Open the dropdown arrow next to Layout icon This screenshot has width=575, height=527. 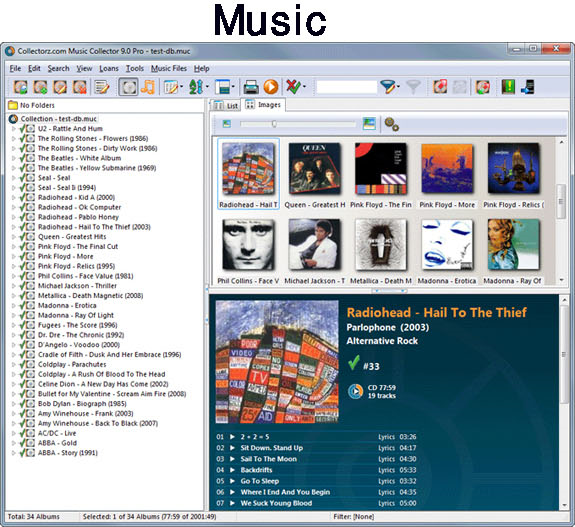(233, 87)
